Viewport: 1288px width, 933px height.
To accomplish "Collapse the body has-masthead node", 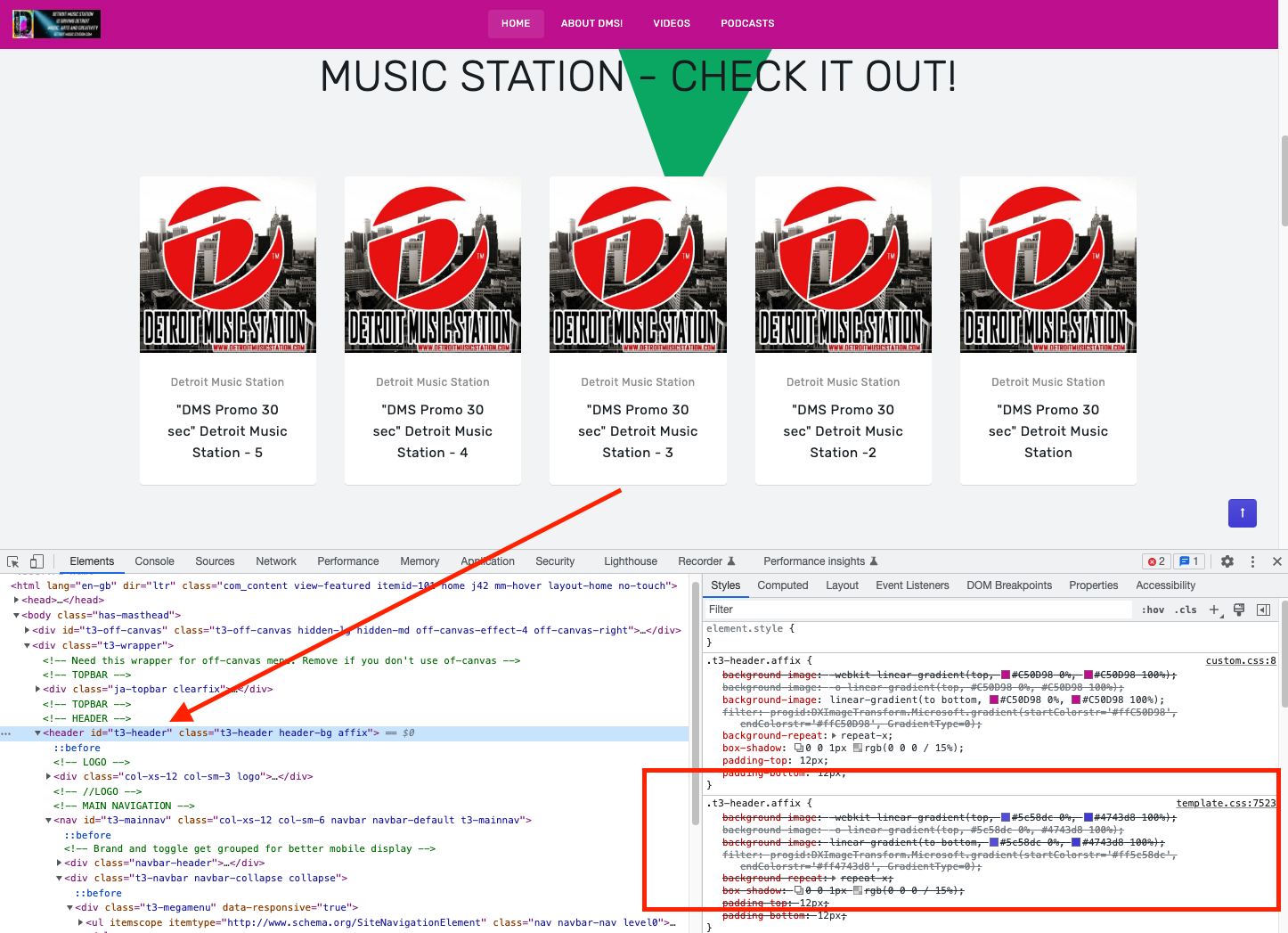I will pyautogui.click(x=16, y=616).
